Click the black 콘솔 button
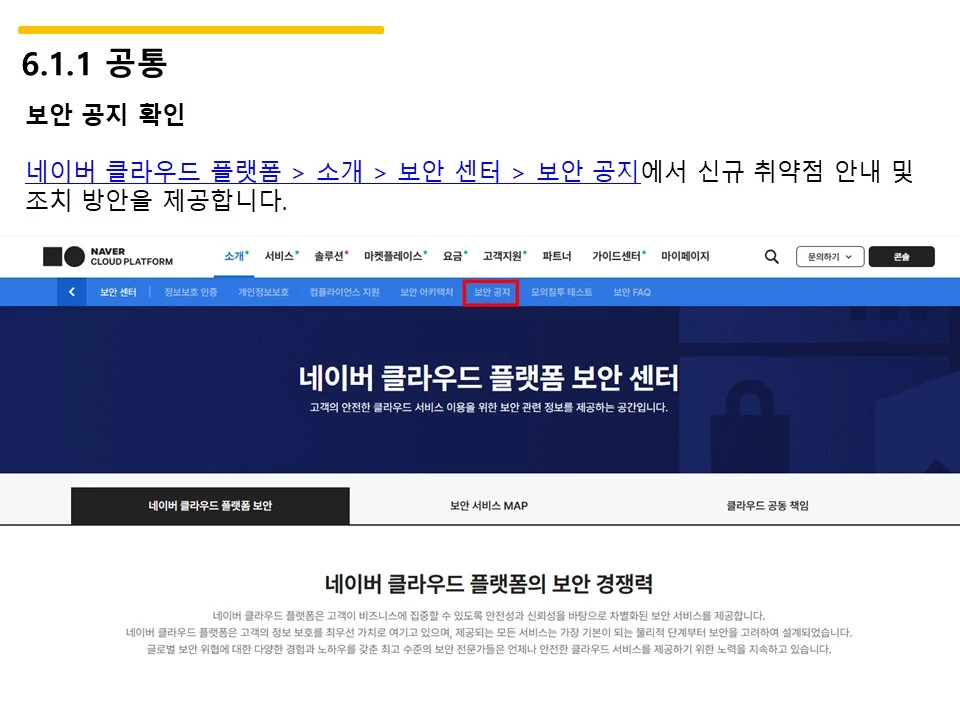The image size is (960, 720). click(x=901, y=256)
